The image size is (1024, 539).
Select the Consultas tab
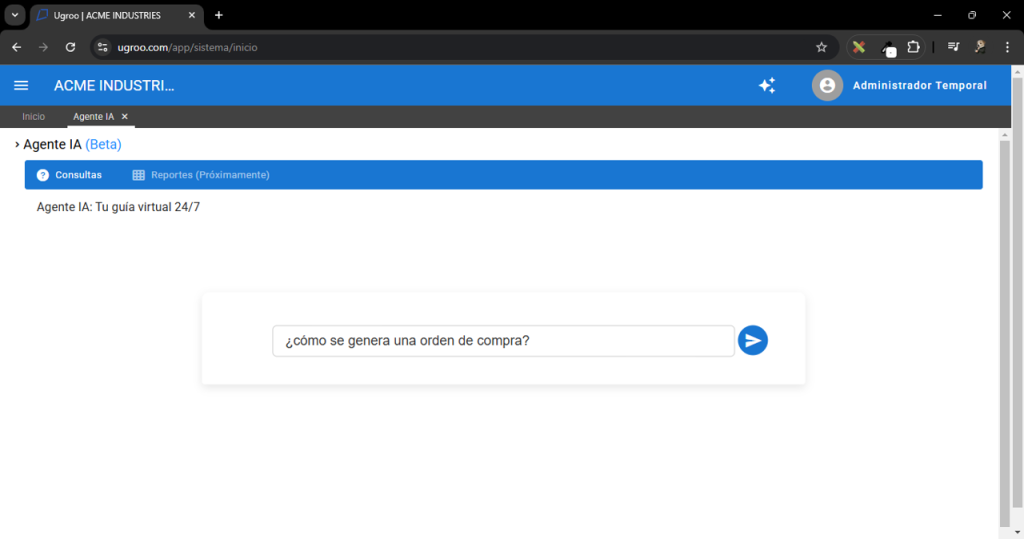[69, 175]
